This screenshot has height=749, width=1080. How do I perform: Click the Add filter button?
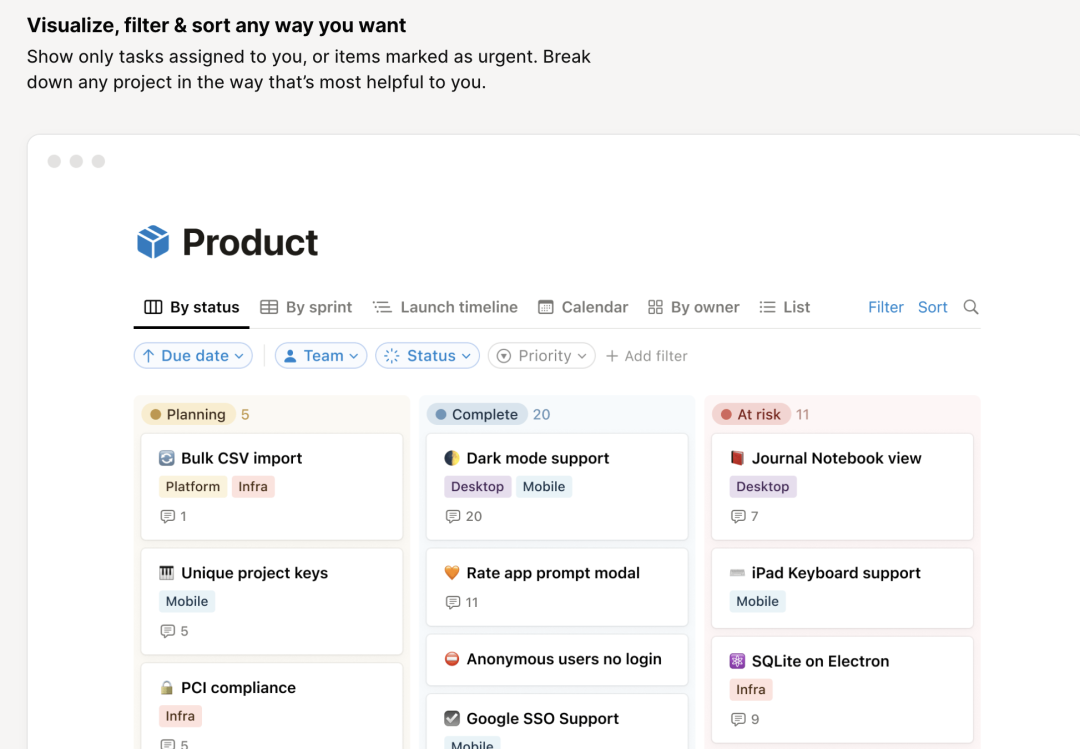point(646,356)
